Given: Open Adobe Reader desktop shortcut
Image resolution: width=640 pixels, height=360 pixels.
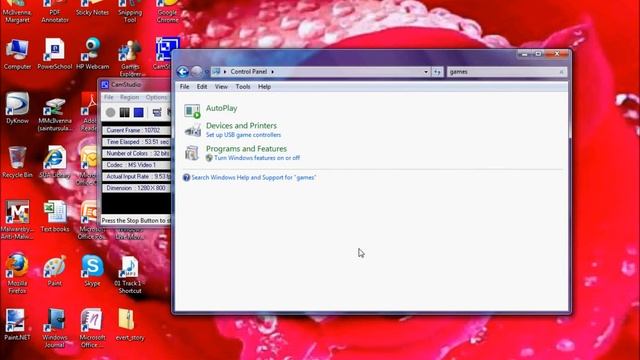Looking at the screenshot, I should pyautogui.click(x=89, y=111).
